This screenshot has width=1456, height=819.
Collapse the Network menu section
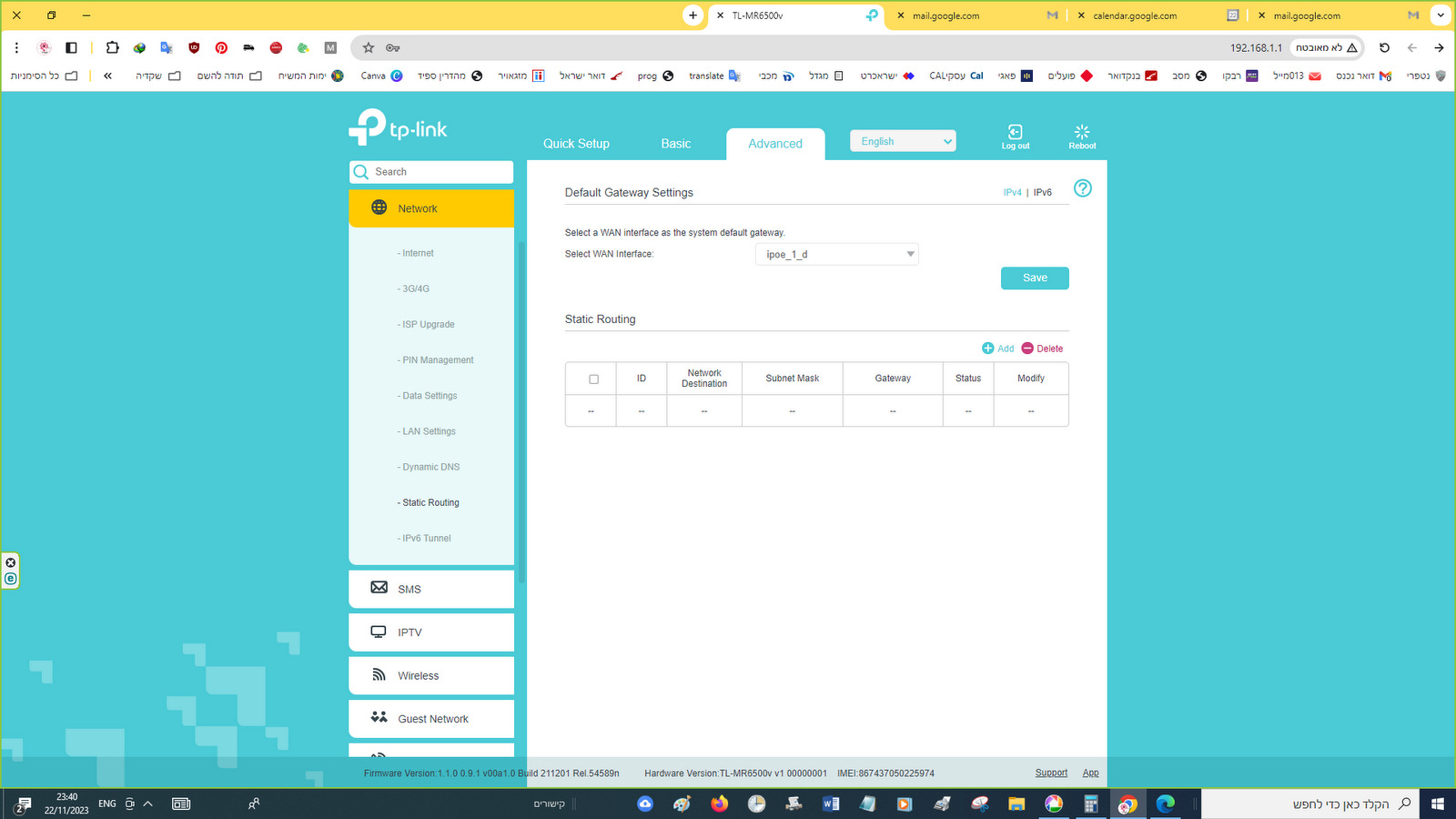pos(431,208)
